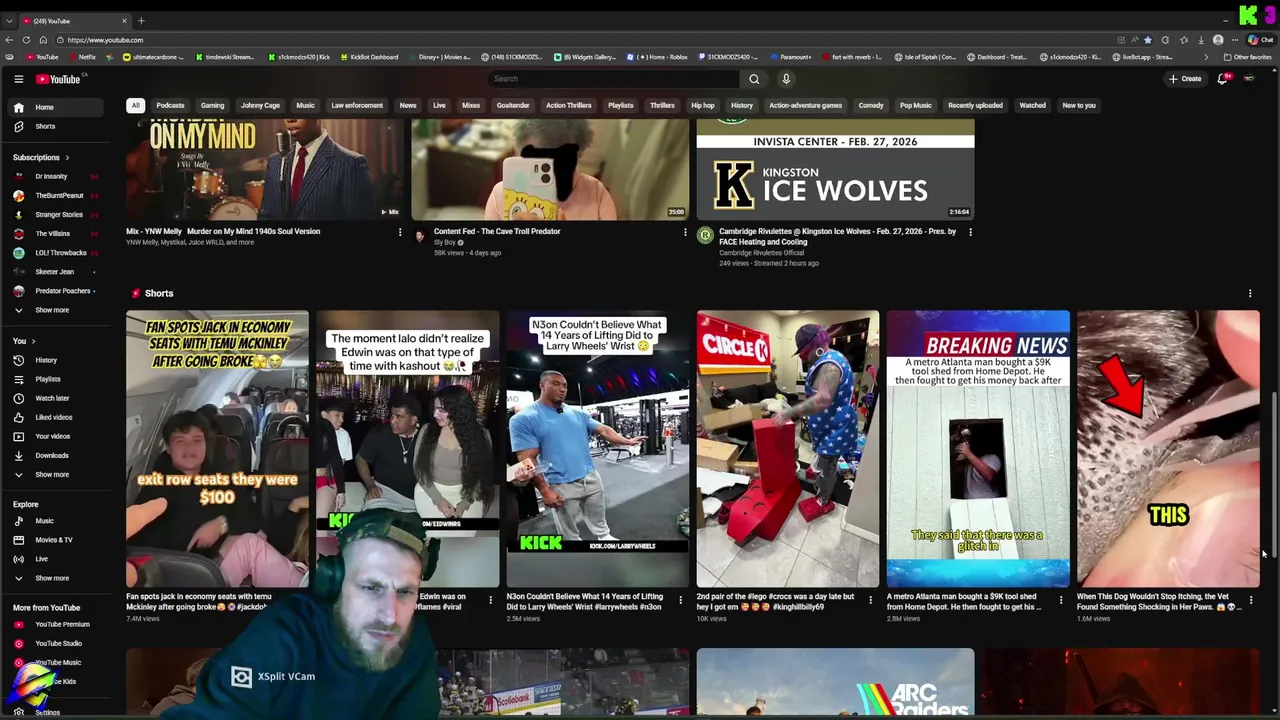Screen dimensions: 1280x720
Task: Open Kingston Ice Wolves video thumbnail
Action: (x=835, y=169)
